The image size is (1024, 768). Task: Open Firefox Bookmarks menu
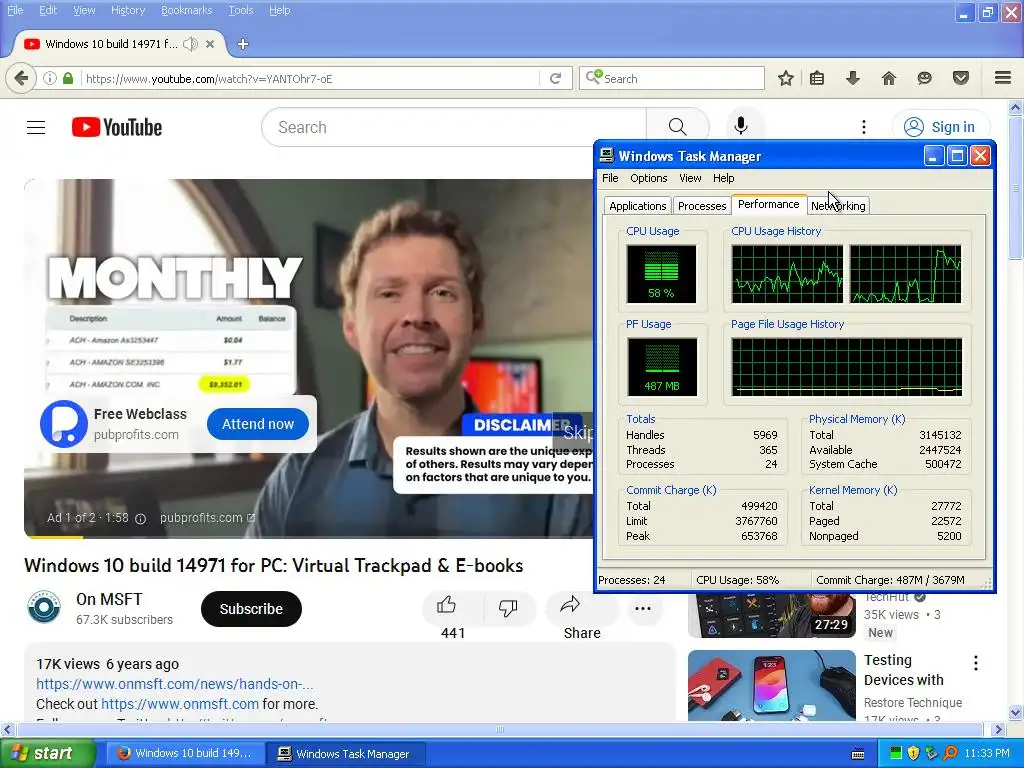coord(187,10)
